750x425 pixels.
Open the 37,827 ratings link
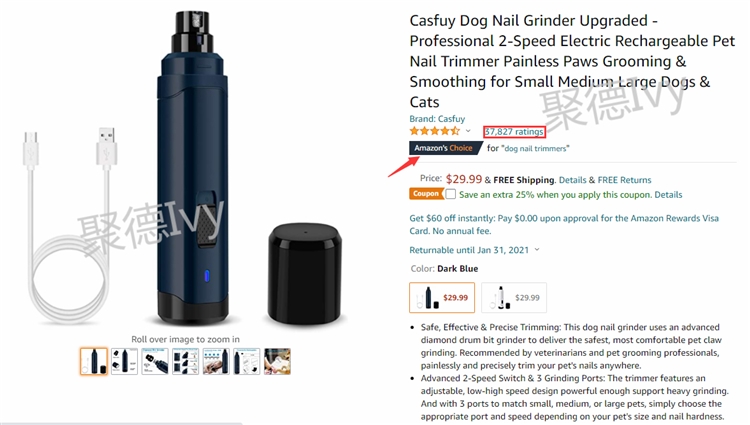[514, 131]
